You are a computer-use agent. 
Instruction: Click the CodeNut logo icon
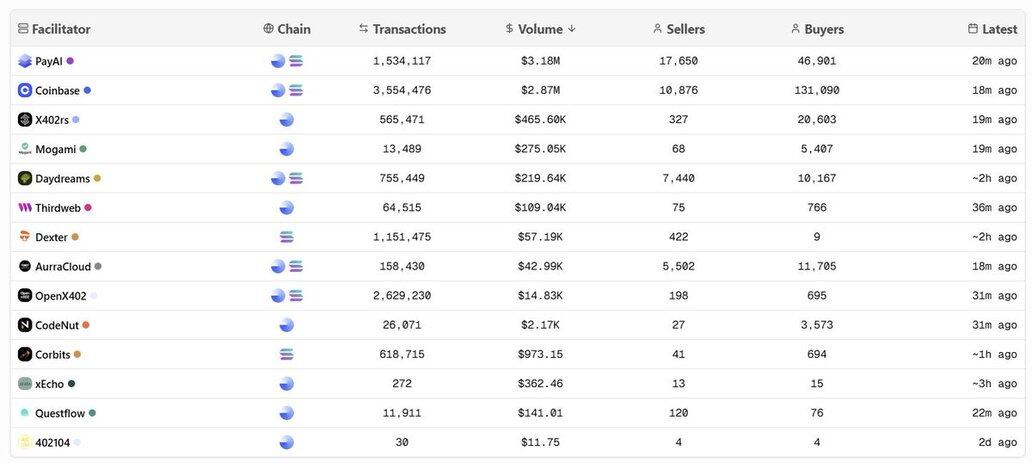tap(25, 325)
